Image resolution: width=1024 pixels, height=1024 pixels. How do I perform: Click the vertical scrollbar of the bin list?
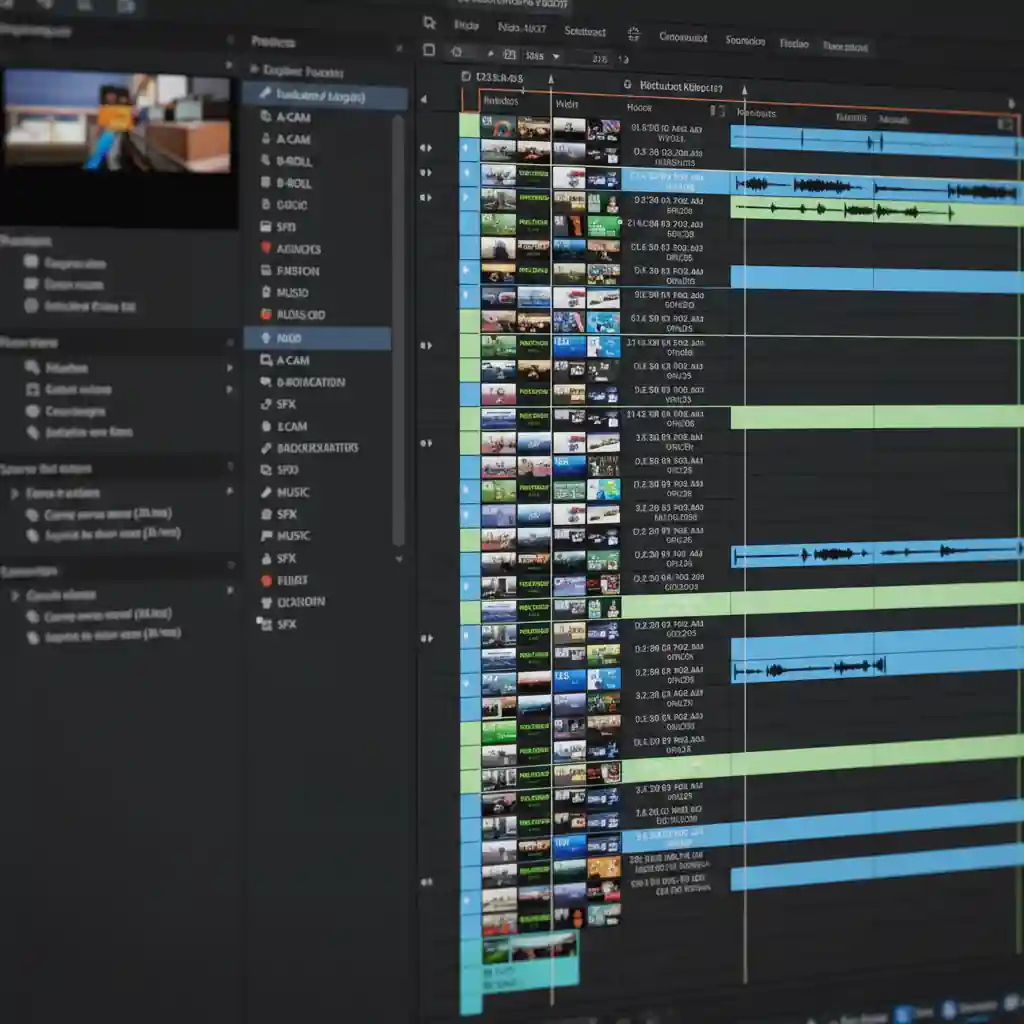(398, 330)
